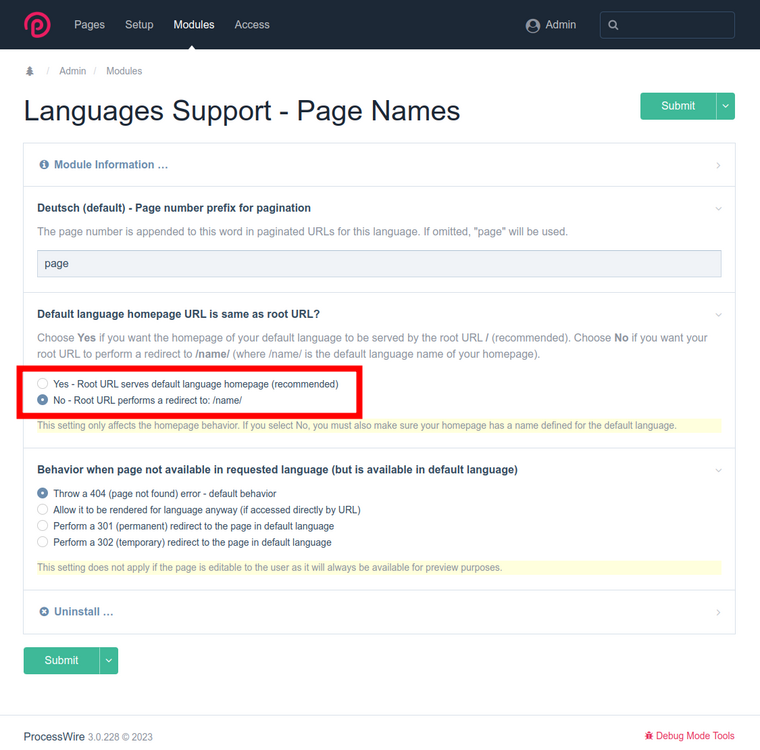Click the Module Information info icon

coord(44,165)
